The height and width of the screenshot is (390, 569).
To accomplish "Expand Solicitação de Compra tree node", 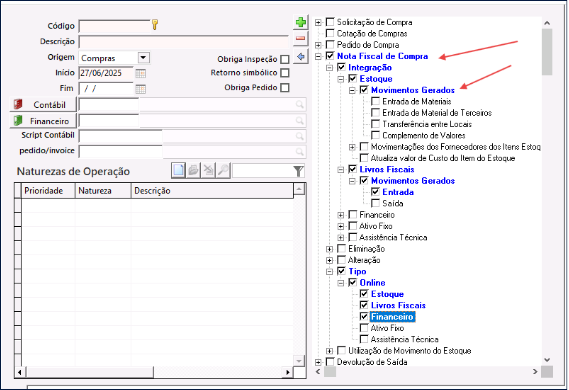I will (x=318, y=22).
